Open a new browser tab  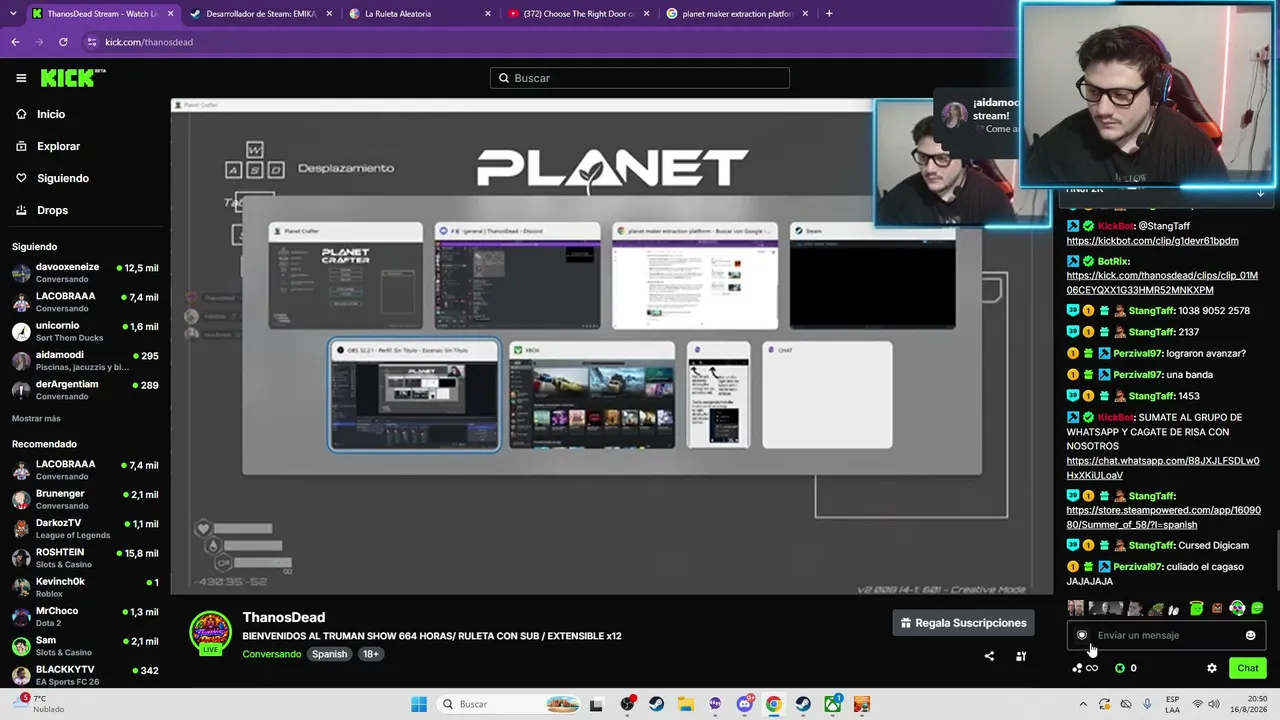829,14
